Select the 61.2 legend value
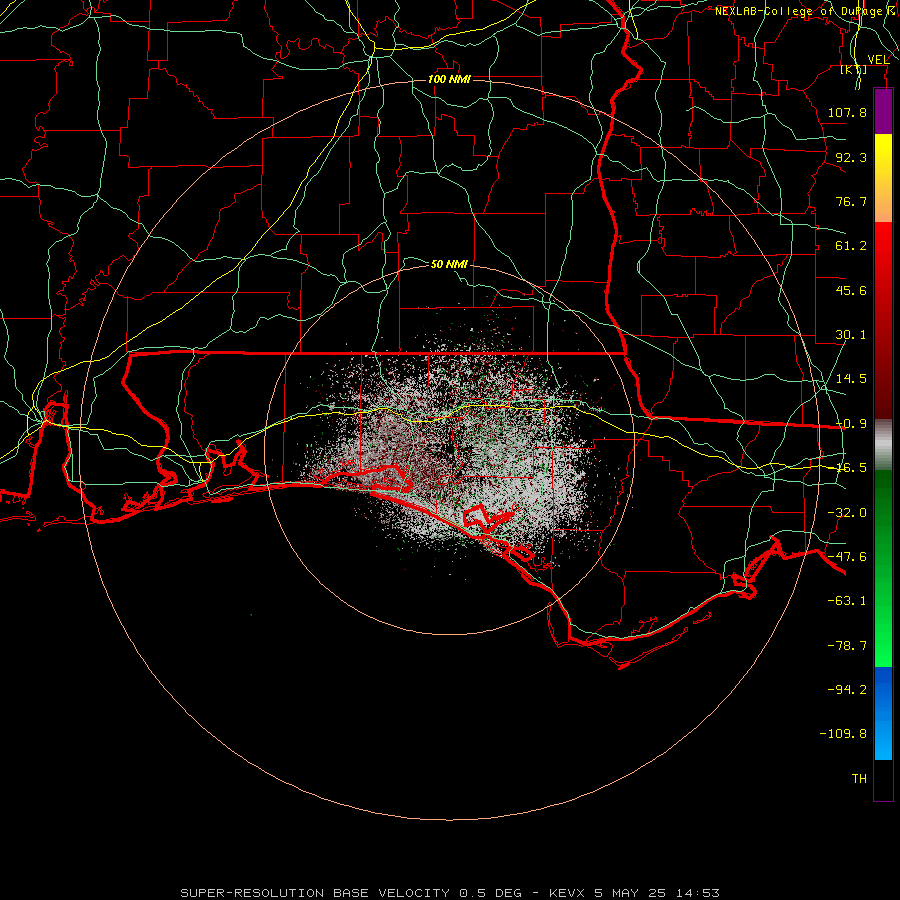 851,246
